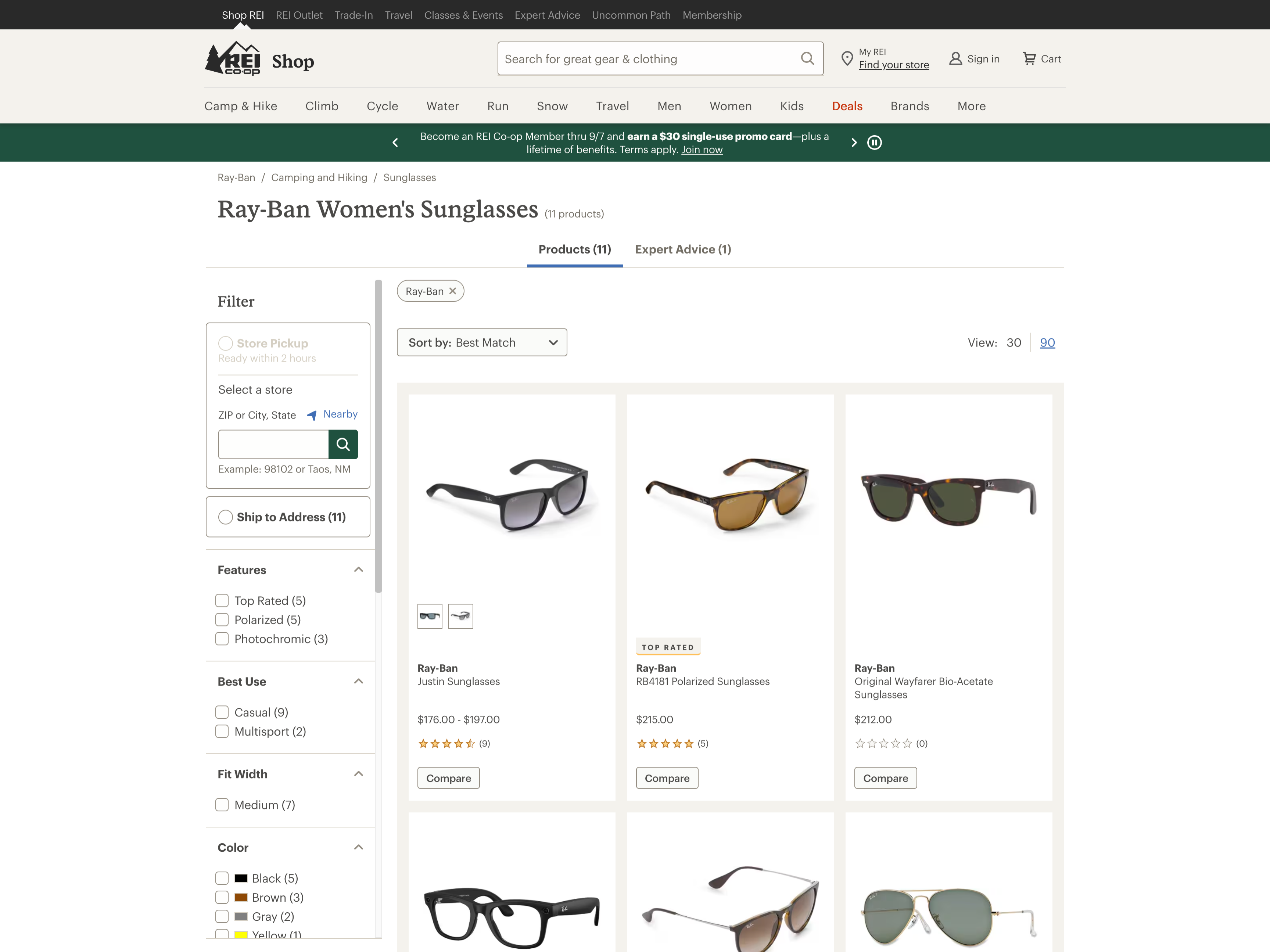This screenshot has width=1270, height=952.
Task: Check the Photochromic filter
Action: (x=222, y=639)
